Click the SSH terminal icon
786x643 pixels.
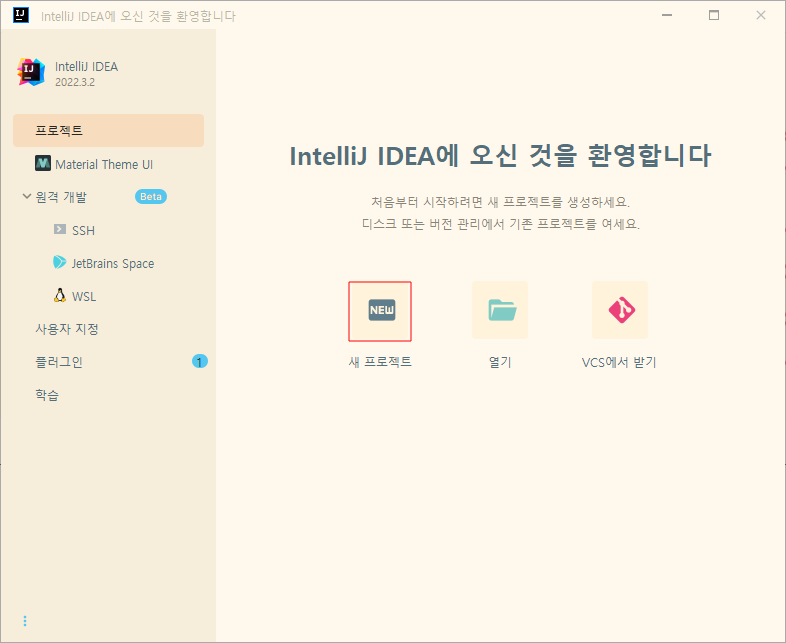pos(60,229)
